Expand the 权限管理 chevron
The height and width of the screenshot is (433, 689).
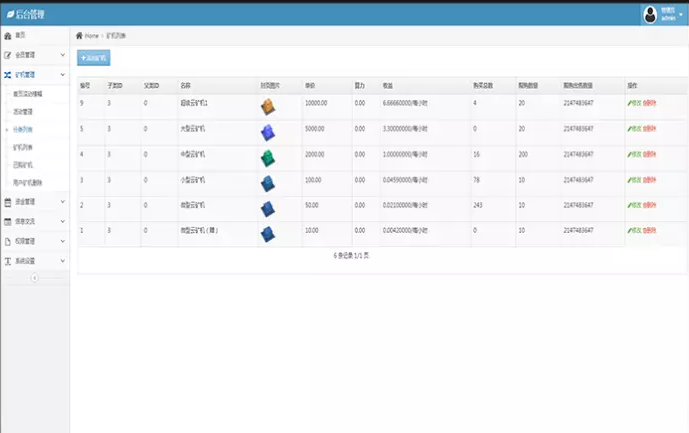pos(62,241)
